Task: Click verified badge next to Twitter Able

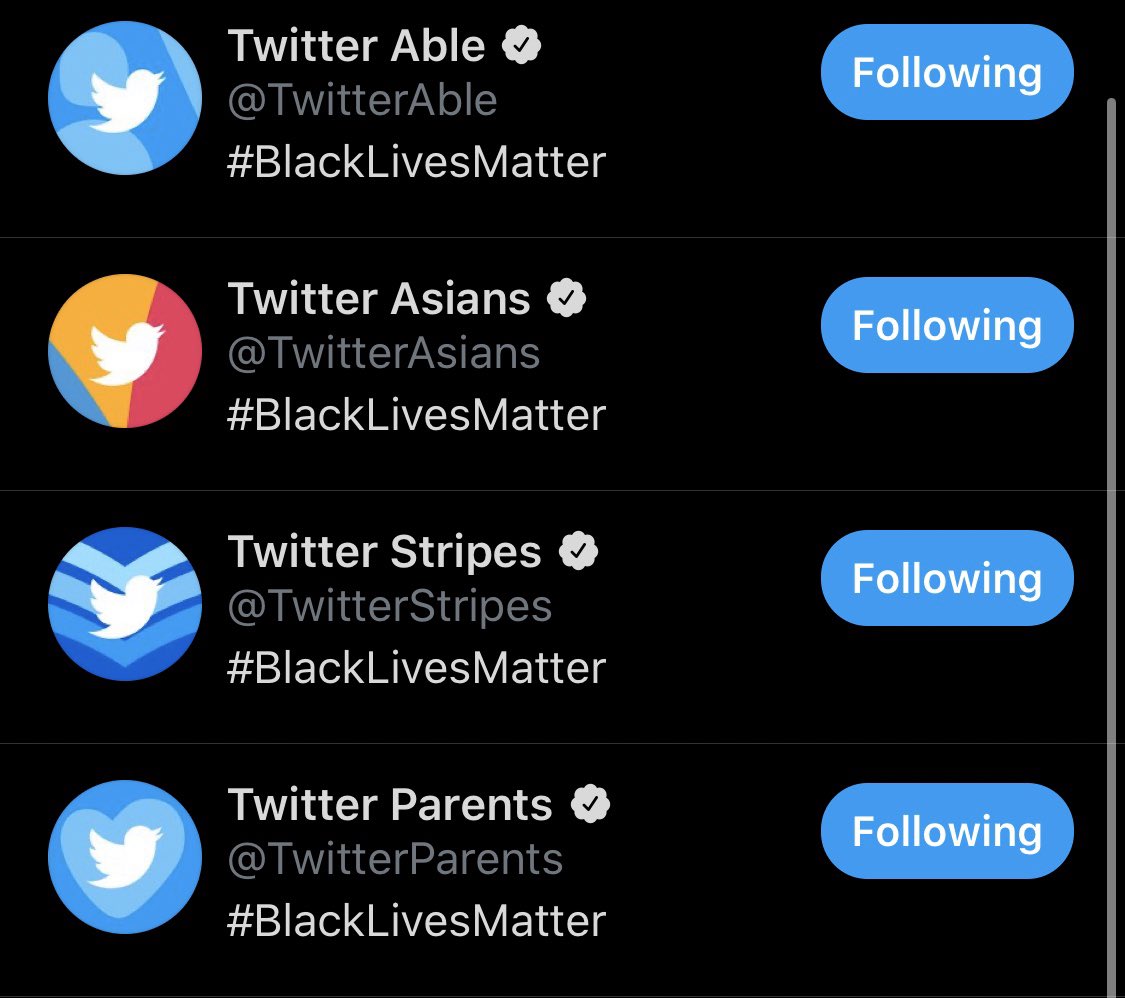Action: point(521,45)
